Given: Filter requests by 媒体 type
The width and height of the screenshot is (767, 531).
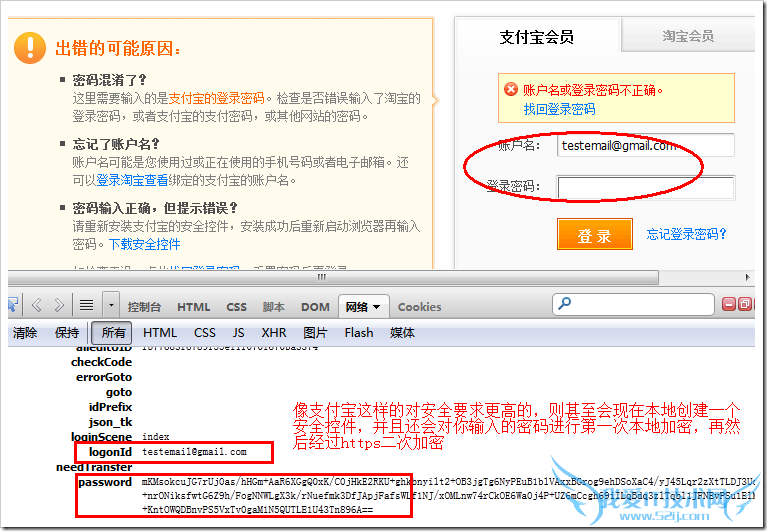Looking at the screenshot, I should click(x=402, y=333).
